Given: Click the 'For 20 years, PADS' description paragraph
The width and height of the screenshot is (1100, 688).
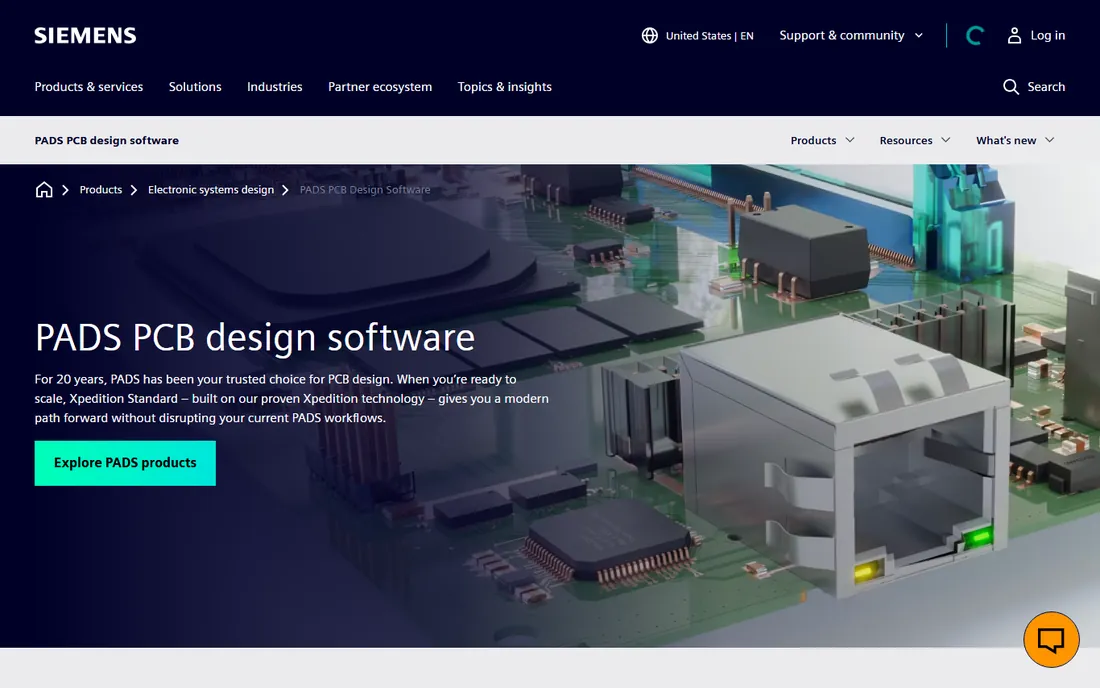Looking at the screenshot, I should [292, 398].
